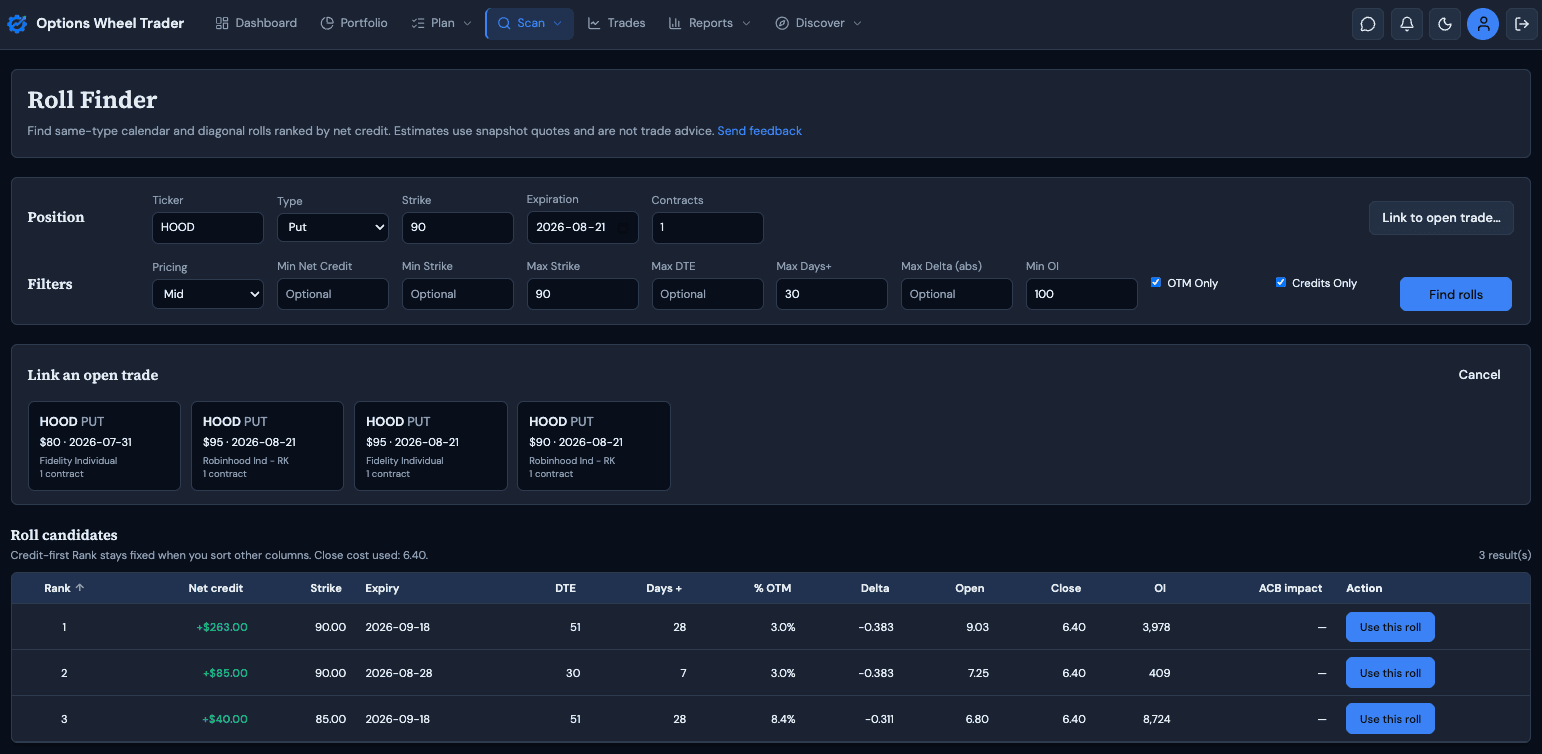The image size is (1542, 754).
Task: Click the 9.03 open price cell
Action: pyautogui.click(x=977, y=628)
